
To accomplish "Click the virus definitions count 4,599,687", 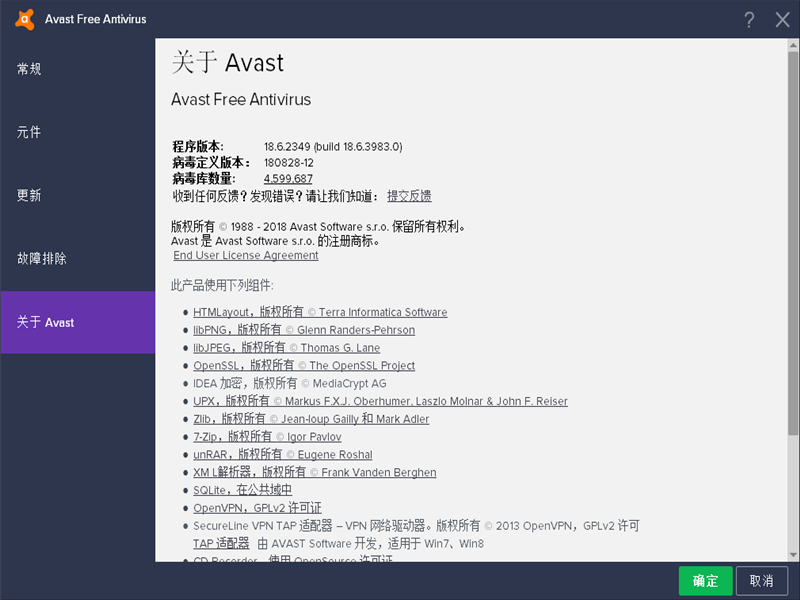I will (x=288, y=179).
